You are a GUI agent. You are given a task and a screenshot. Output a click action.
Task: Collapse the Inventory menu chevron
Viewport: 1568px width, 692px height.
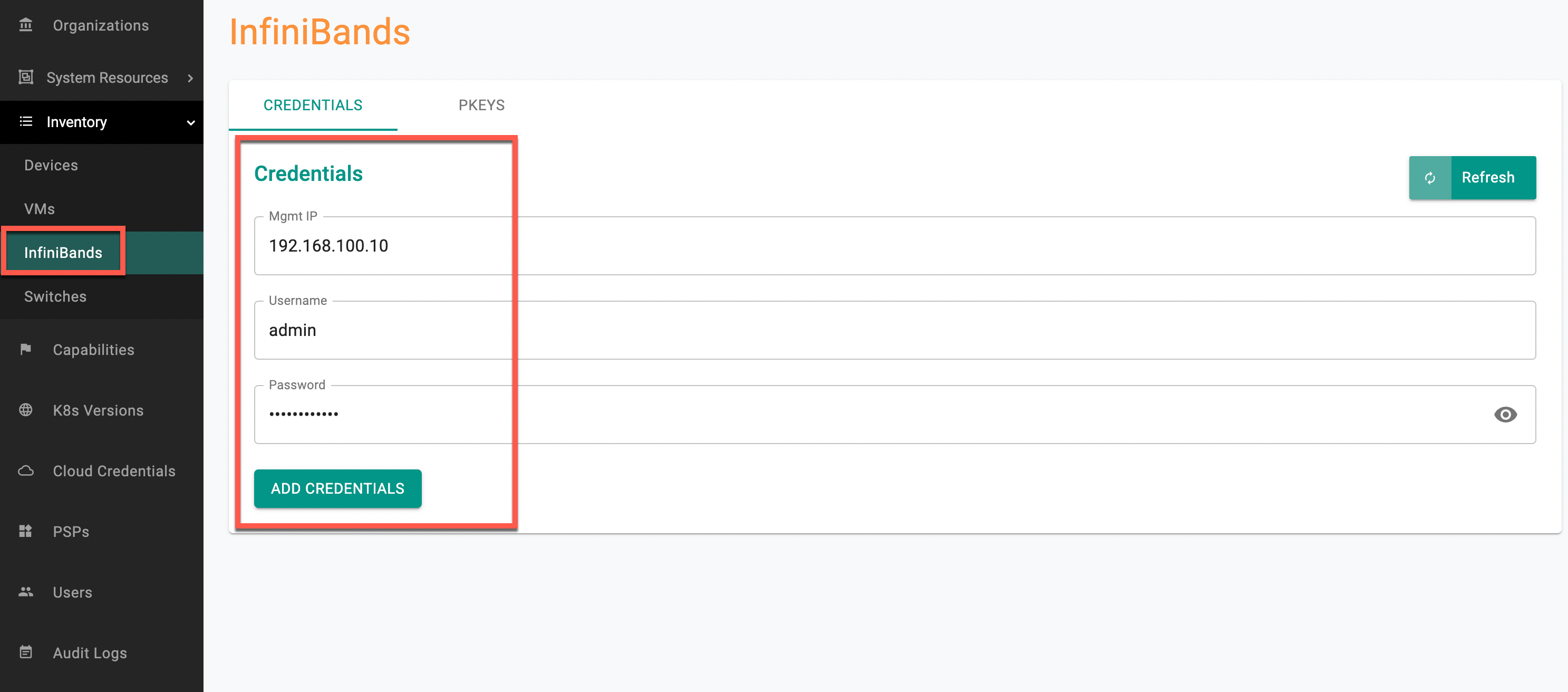(x=190, y=122)
